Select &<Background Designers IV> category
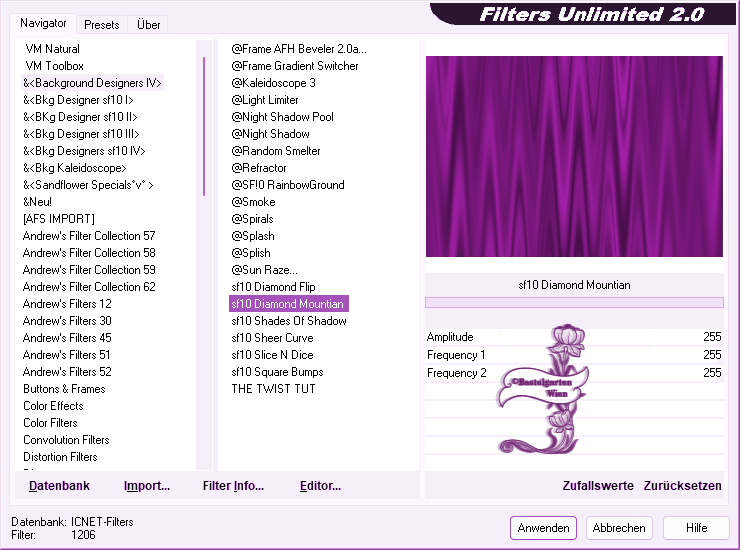The image size is (740, 550). pos(92,83)
